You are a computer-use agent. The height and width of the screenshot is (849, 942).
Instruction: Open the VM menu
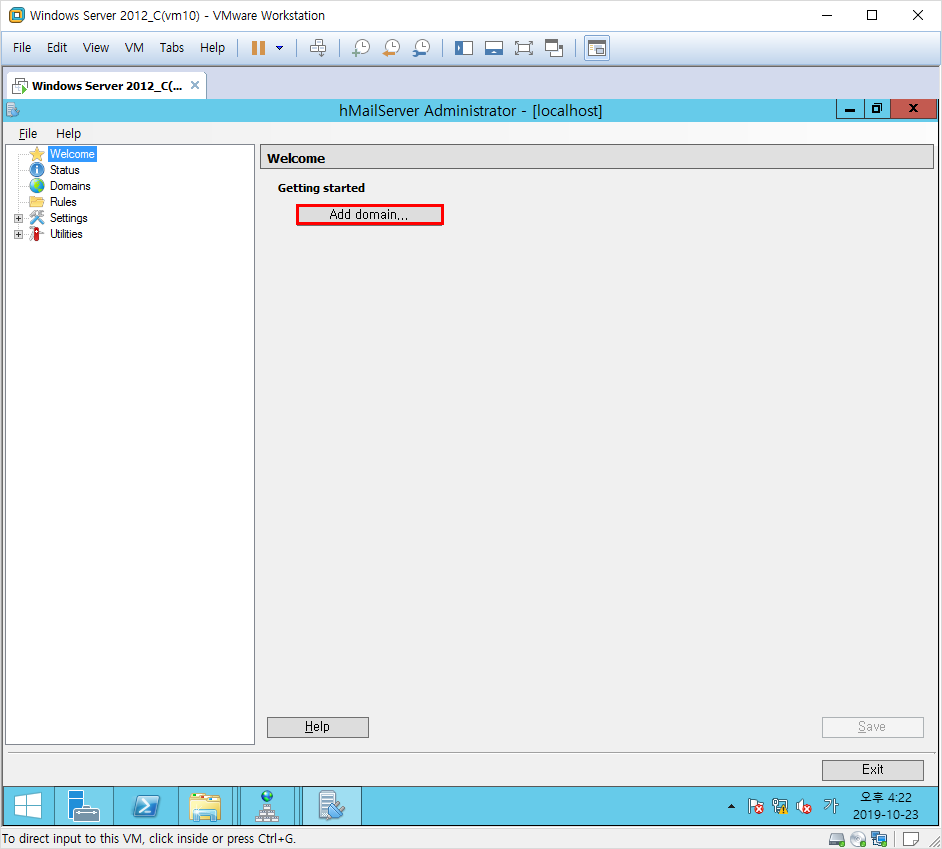(x=134, y=47)
